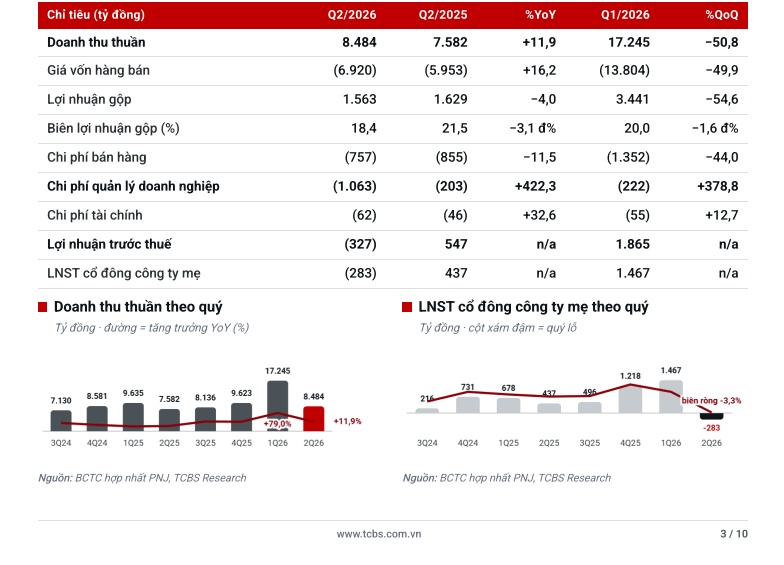Click the +11,9% label beside revenue chart

pos(347,422)
